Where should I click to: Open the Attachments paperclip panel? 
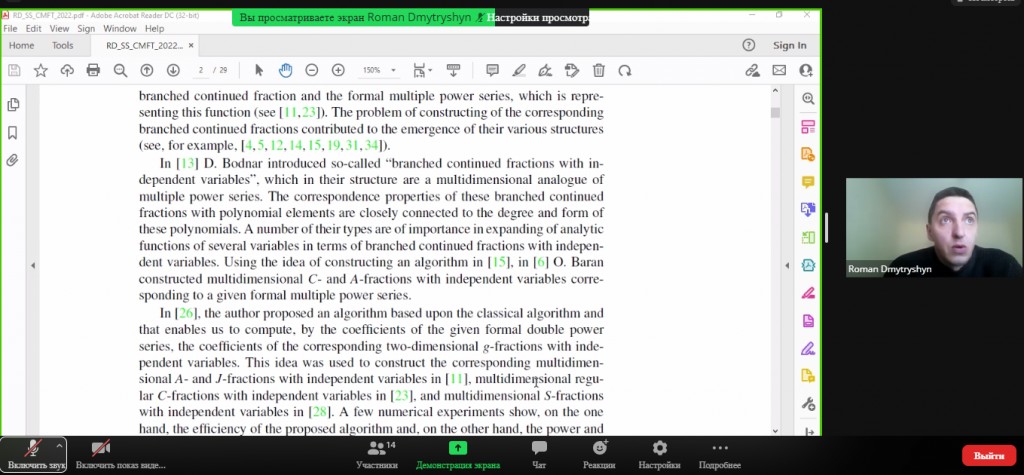[x=13, y=160]
